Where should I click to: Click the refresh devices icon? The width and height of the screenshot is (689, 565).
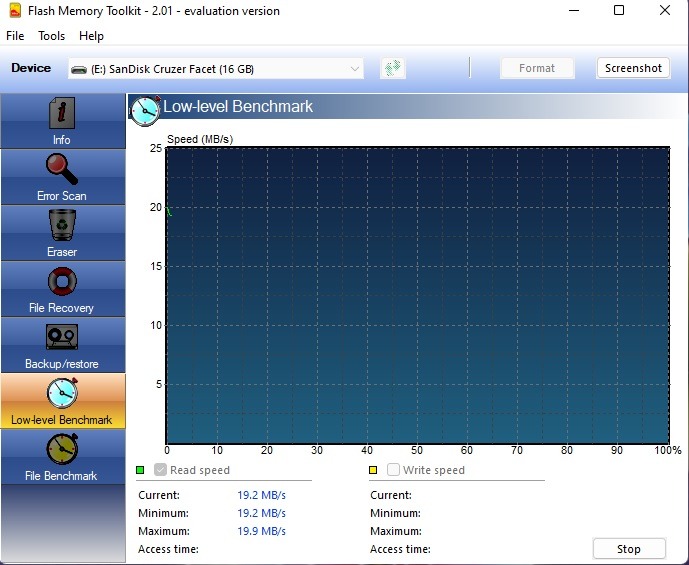click(393, 68)
